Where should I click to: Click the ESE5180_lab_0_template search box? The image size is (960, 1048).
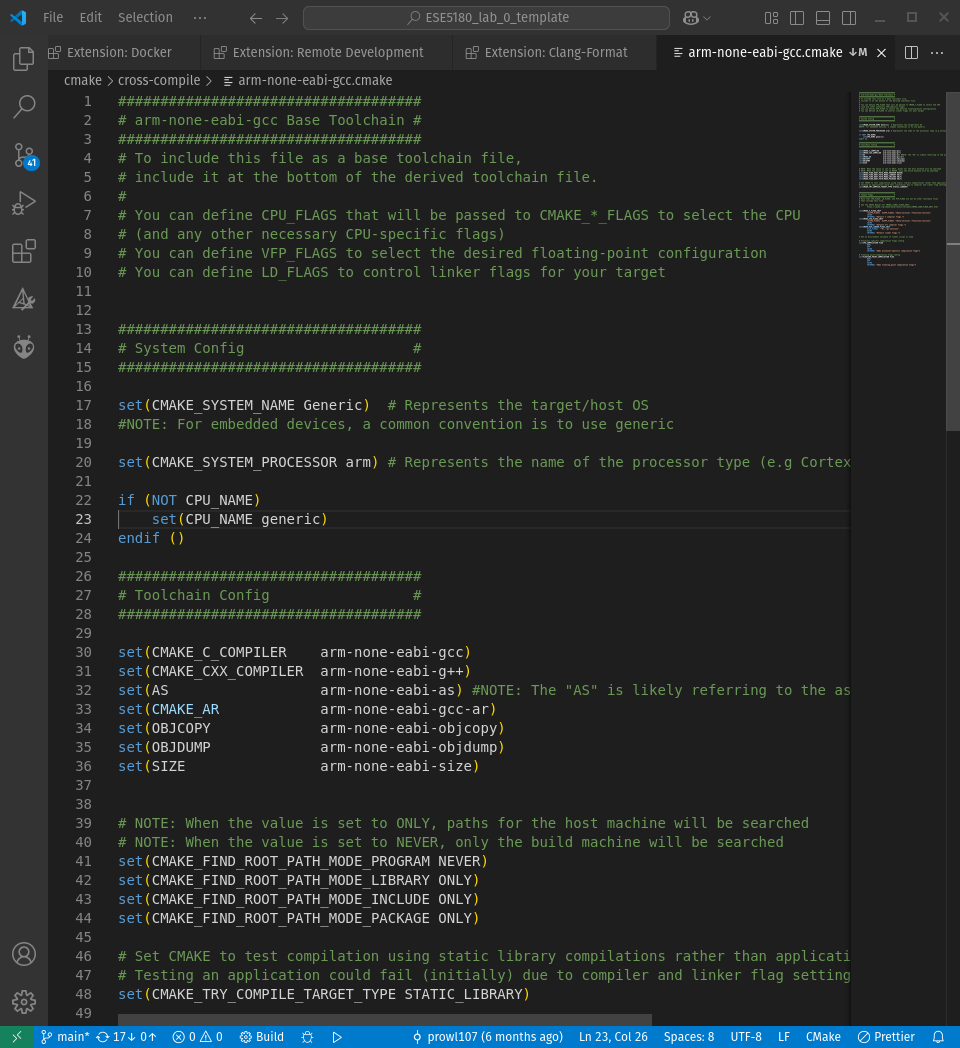click(486, 18)
